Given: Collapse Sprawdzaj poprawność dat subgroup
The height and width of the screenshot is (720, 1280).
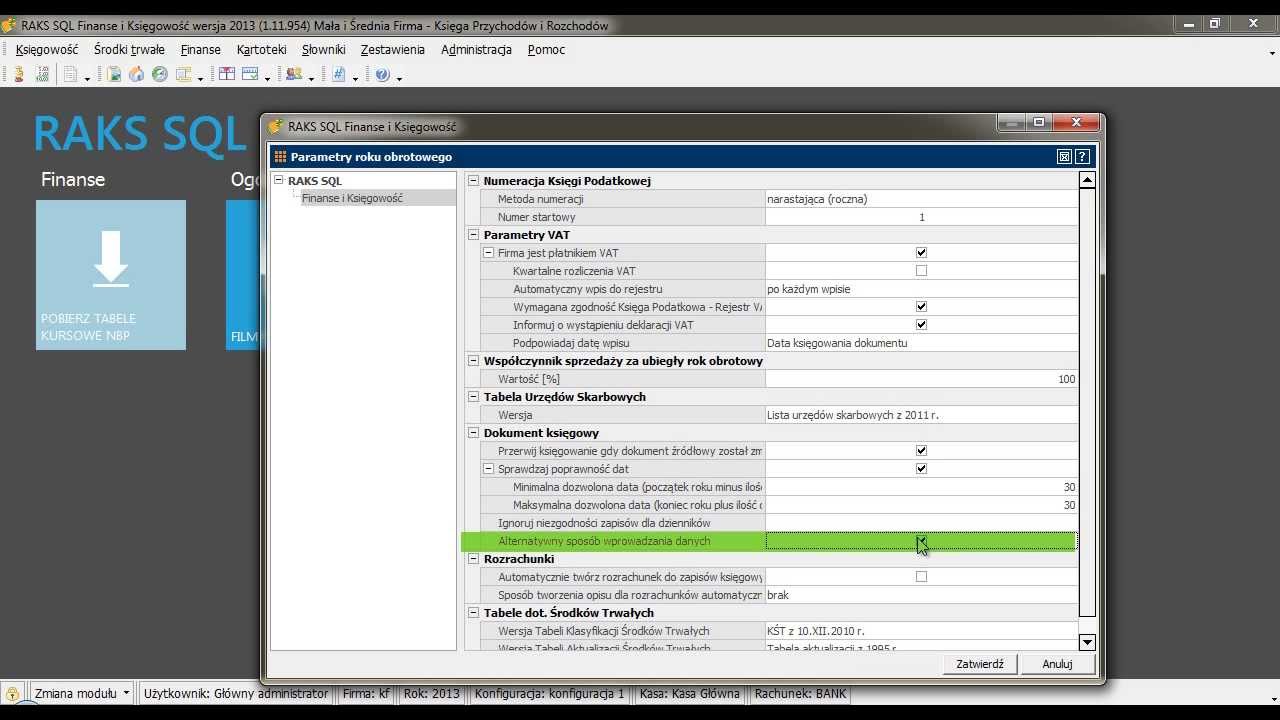Looking at the screenshot, I should pyautogui.click(x=489, y=469).
